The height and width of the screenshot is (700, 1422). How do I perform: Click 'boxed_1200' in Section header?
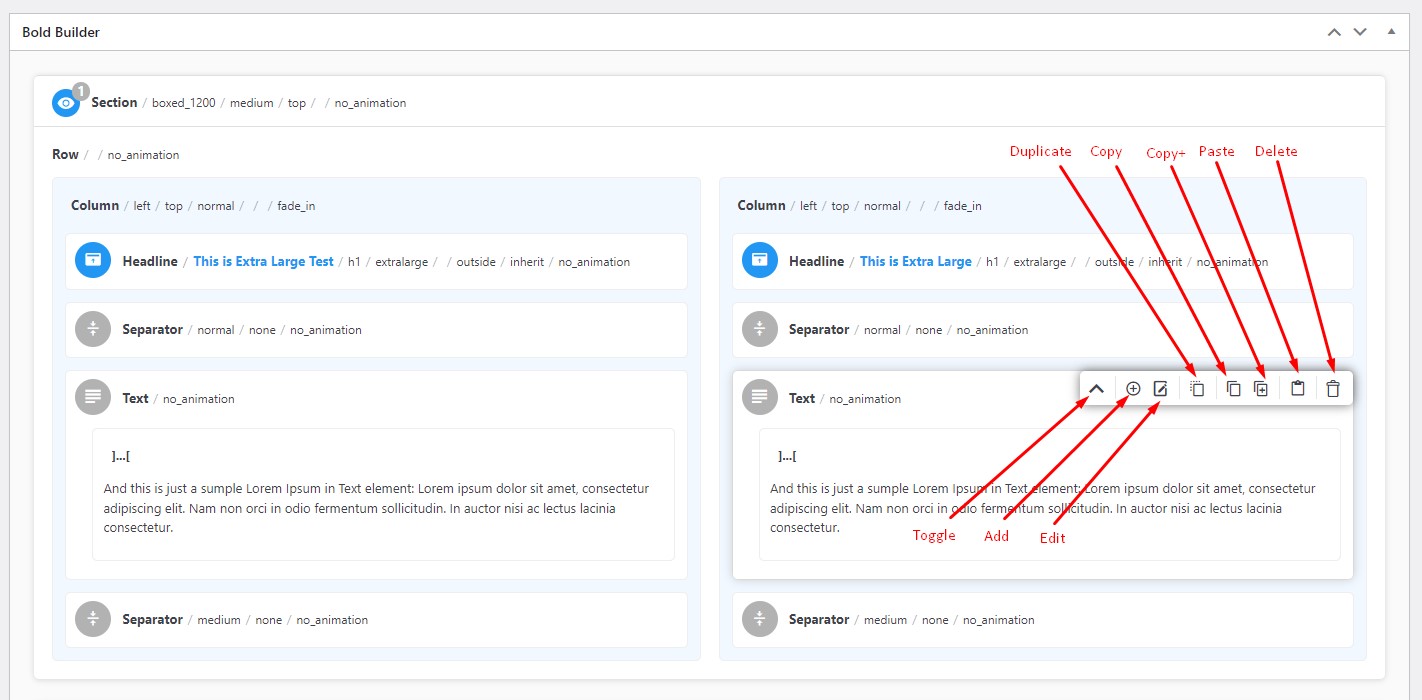click(184, 103)
